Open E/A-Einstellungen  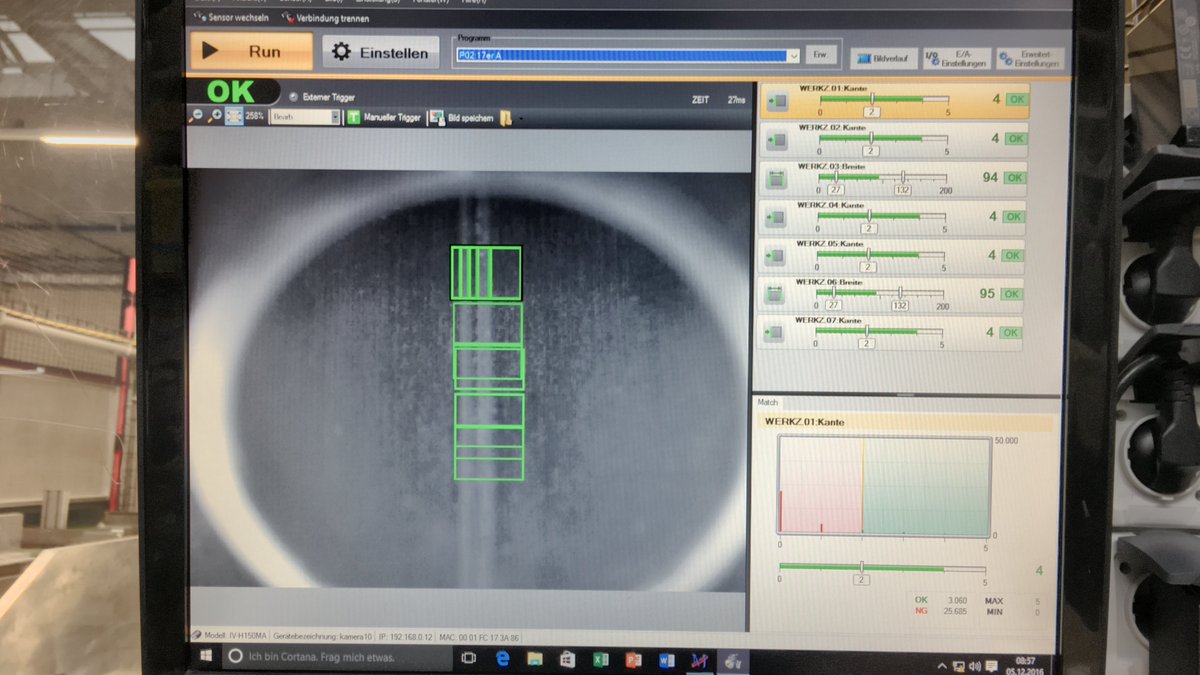(957, 59)
